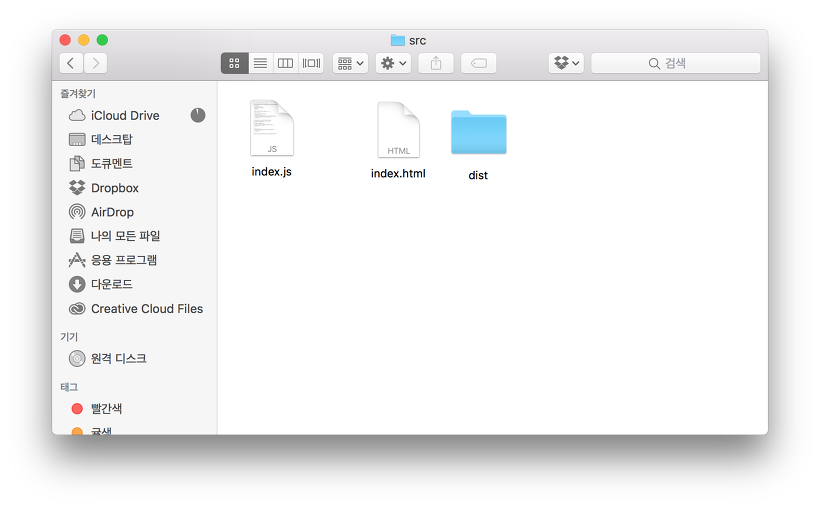
Task: Switch to Cover Flow view
Action: click(311, 63)
